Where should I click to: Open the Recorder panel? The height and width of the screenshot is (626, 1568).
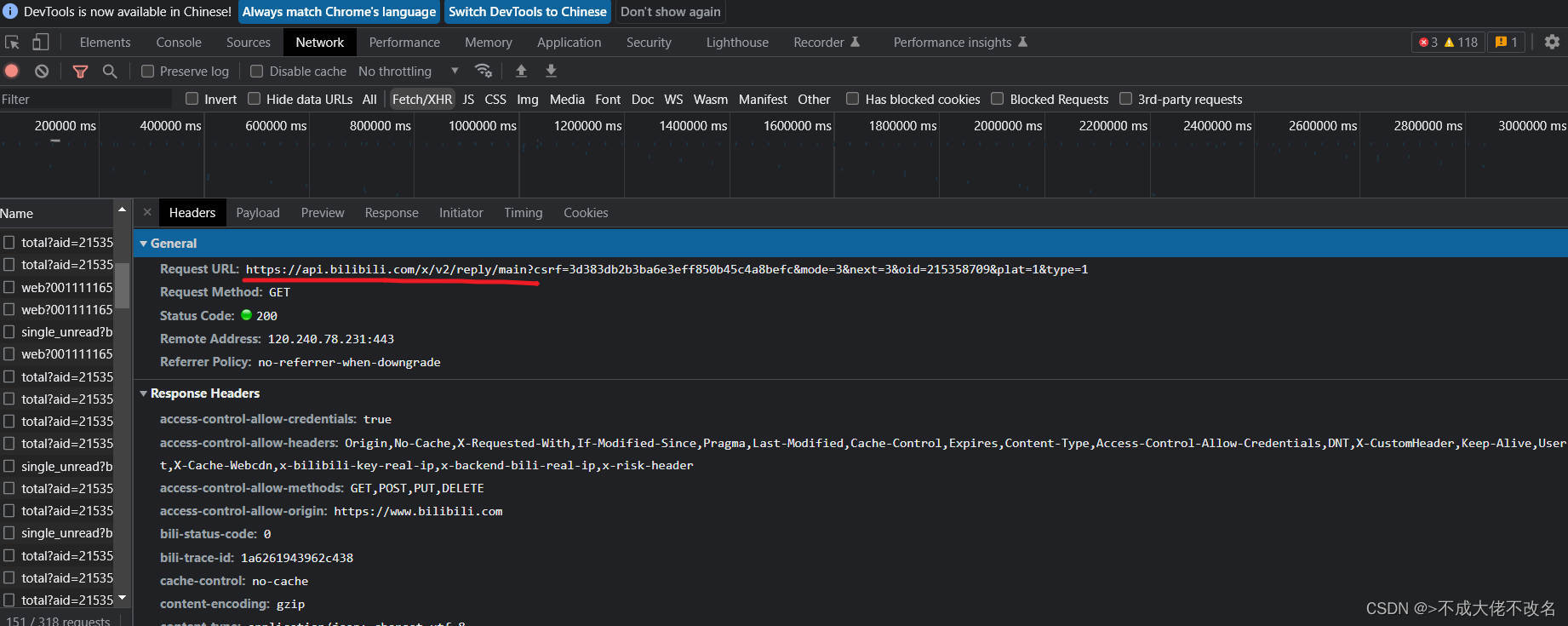827,43
